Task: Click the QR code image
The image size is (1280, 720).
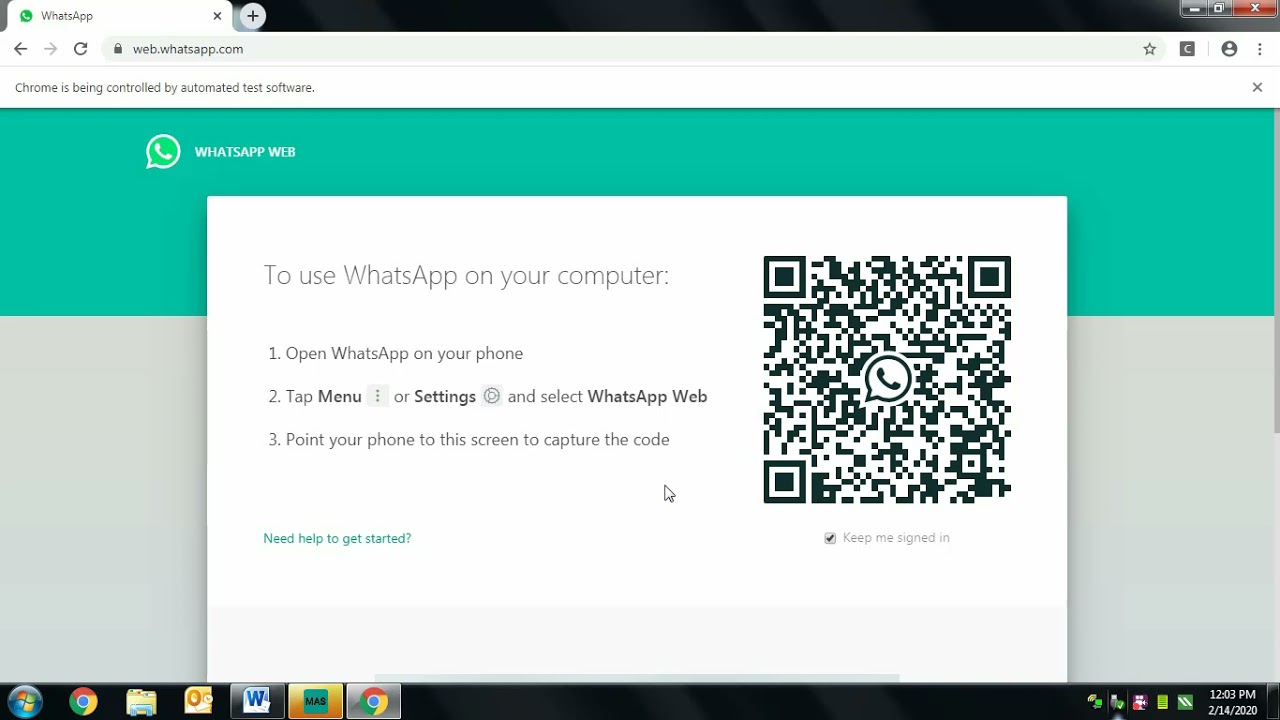Action: [887, 379]
